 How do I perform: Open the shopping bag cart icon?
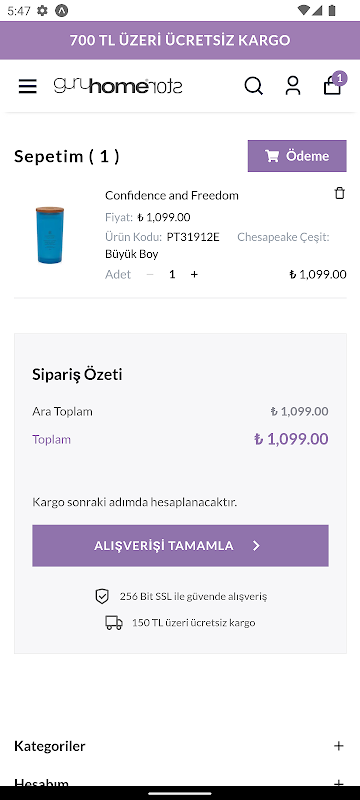[x=332, y=86]
